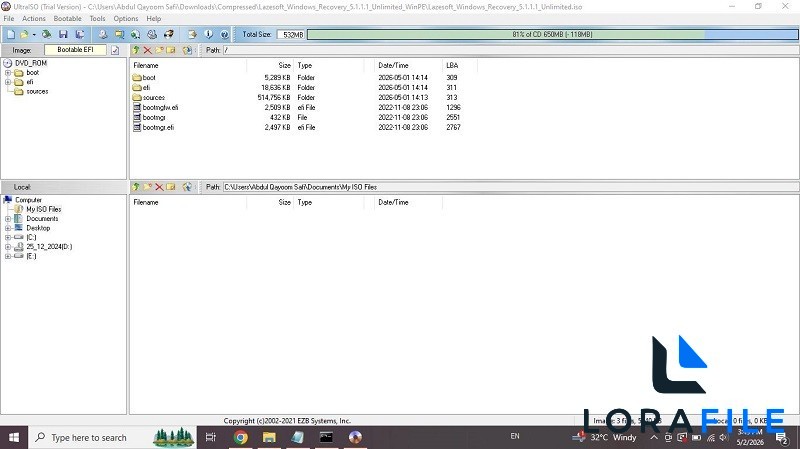Click the Save As toolbar icon

point(80,34)
